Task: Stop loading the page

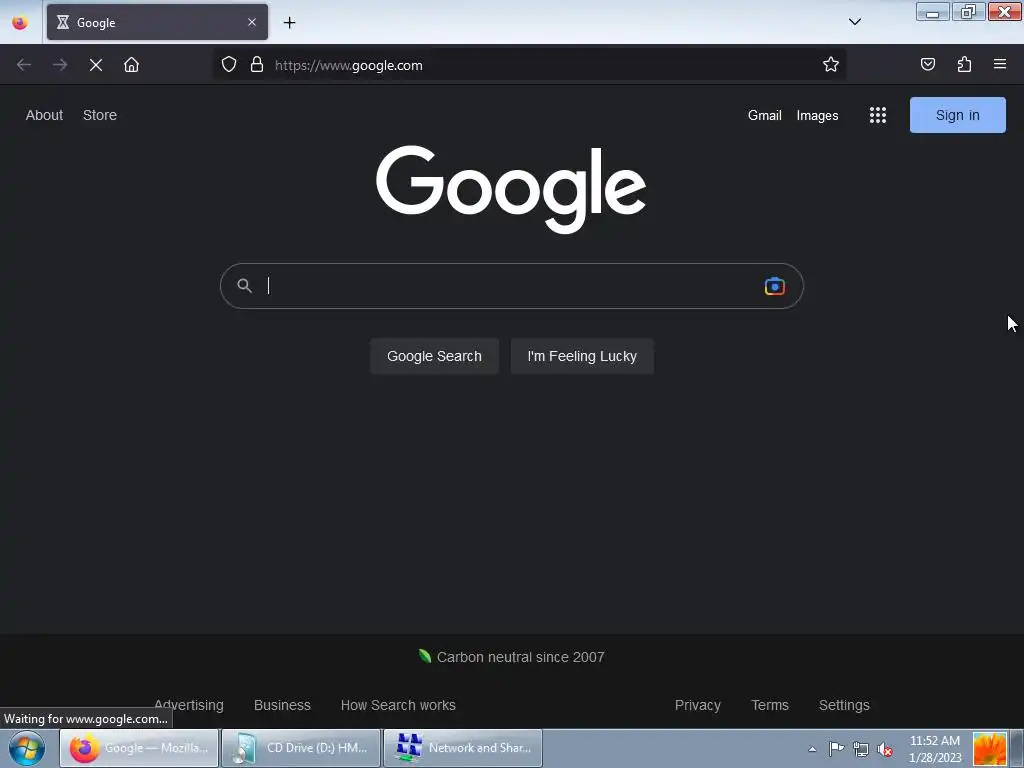Action: pos(96,65)
